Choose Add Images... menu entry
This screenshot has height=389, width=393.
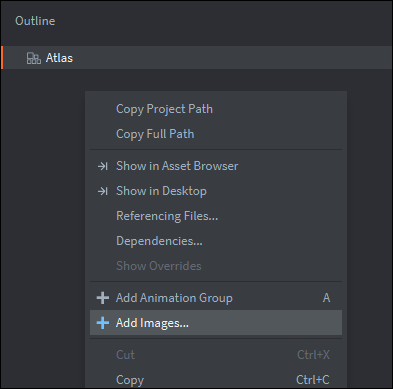[x=216, y=323]
